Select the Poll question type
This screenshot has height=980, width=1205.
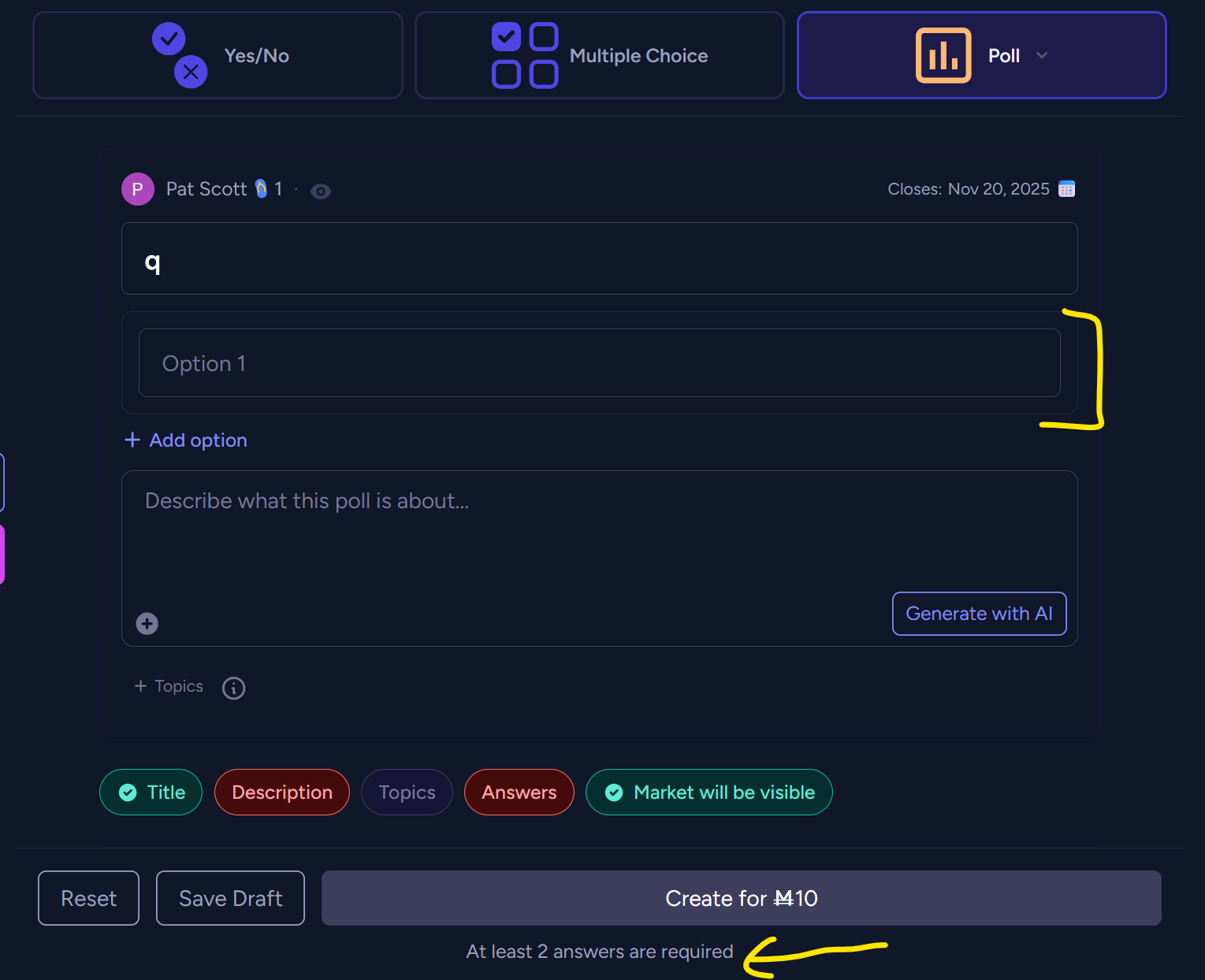click(x=982, y=55)
